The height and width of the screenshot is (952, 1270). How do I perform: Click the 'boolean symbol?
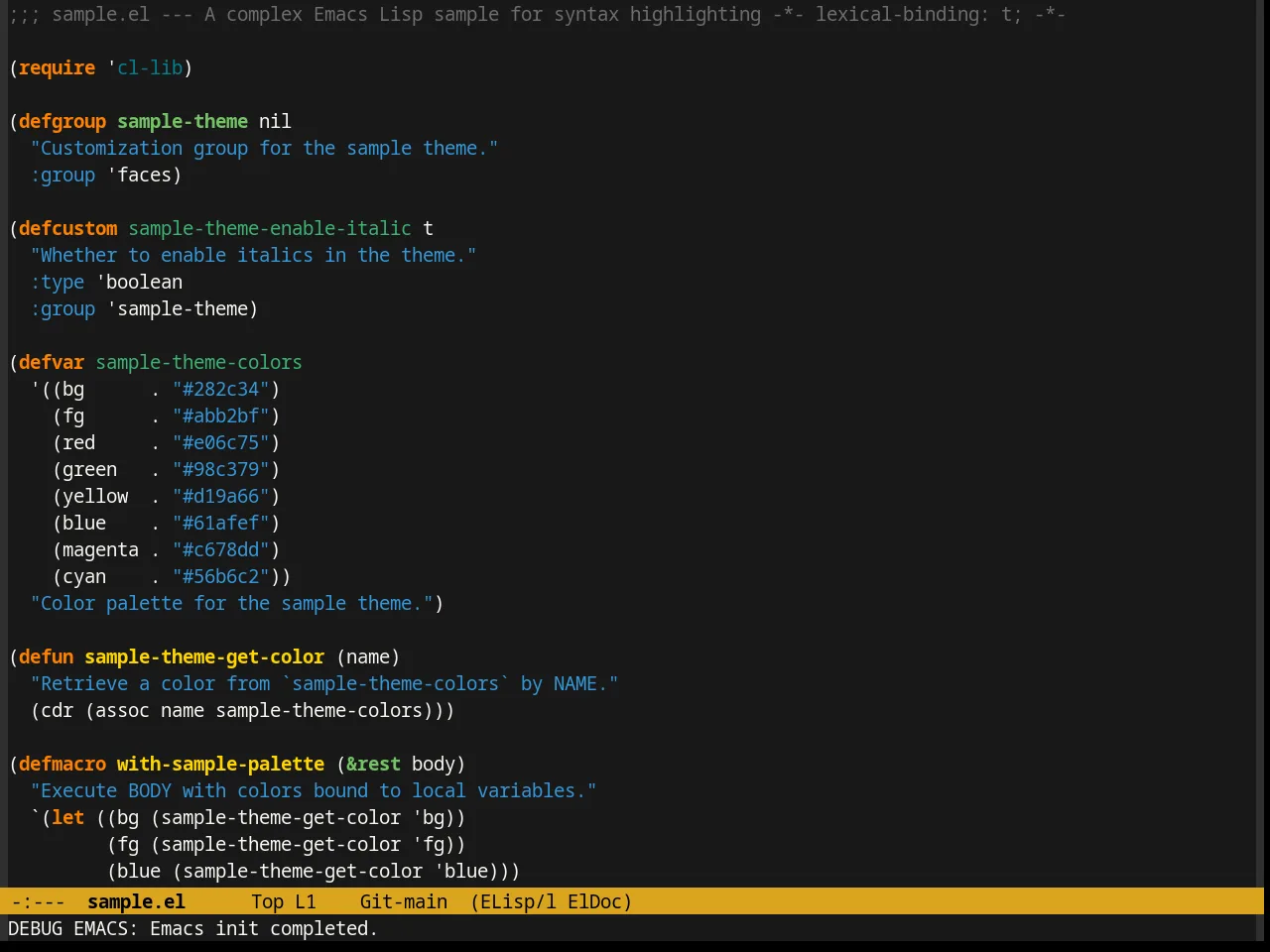coord(139,282)
